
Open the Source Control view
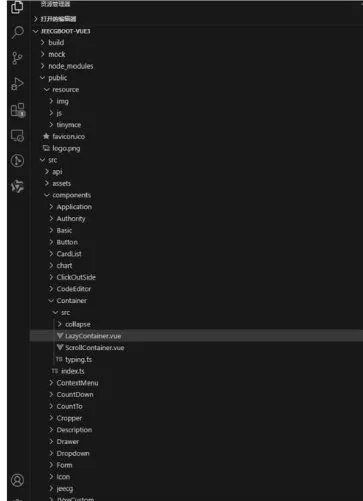[x=17, y=58]
